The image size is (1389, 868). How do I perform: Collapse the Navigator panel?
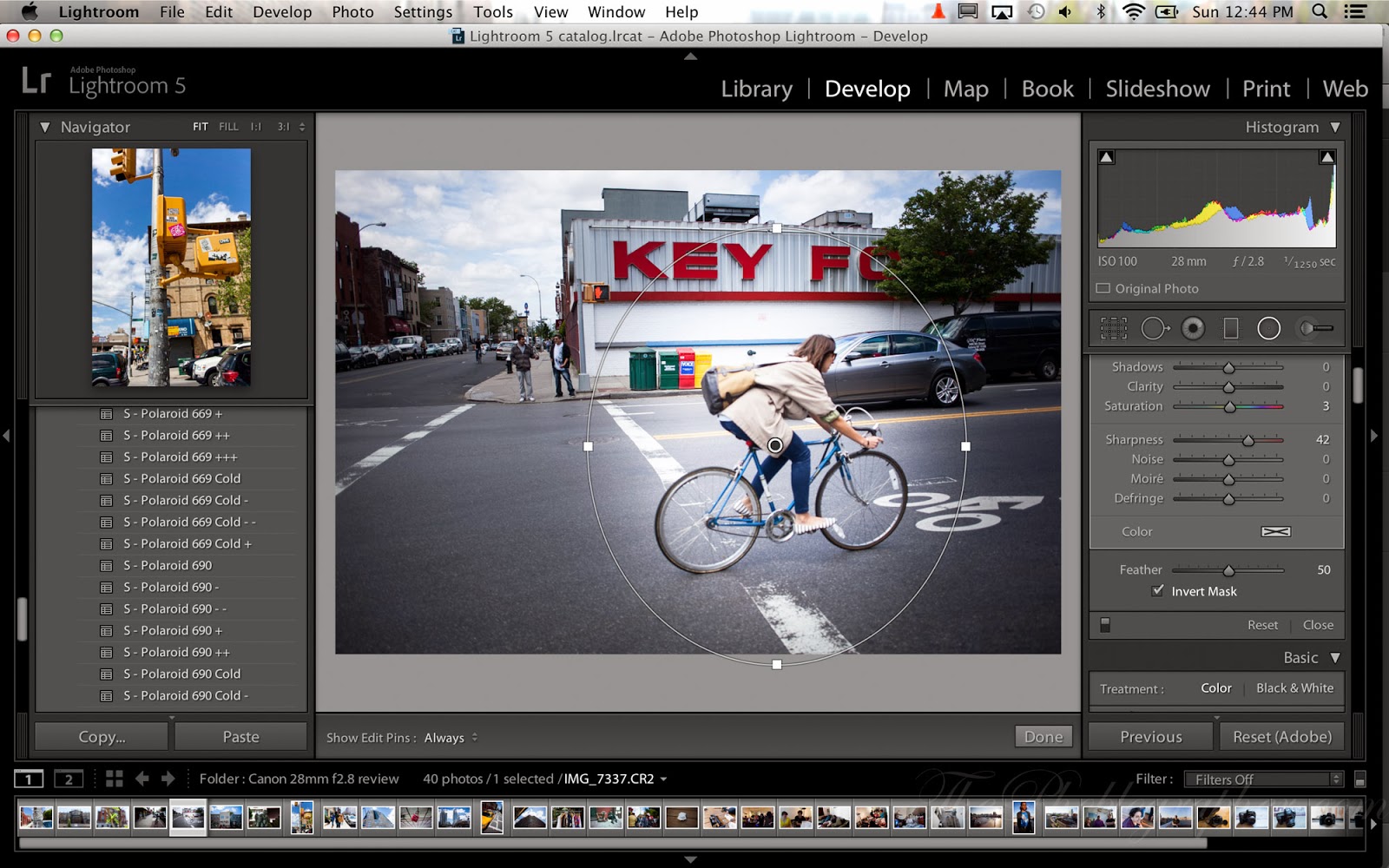point(45,127)
